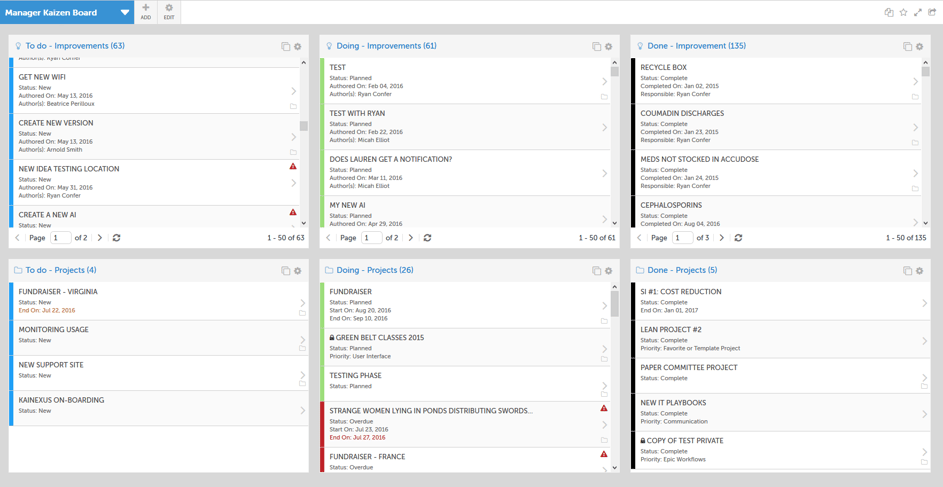The width and height of the screenshot is (943, 487).
Task: Click the copy icon on To do - Improvements
Action: pyautogui.click(x=286, y=46)
